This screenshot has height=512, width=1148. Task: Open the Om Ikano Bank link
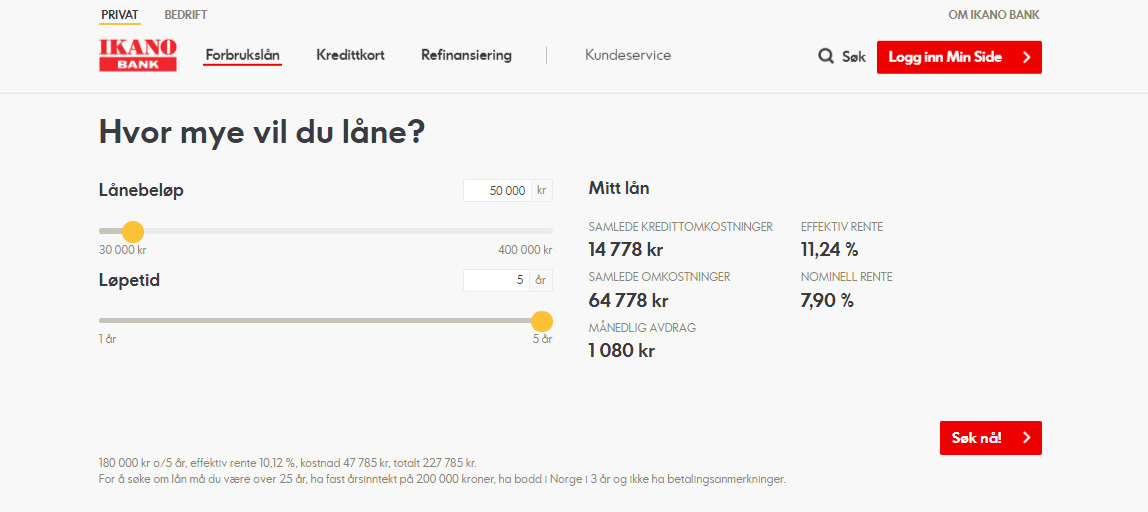click(994, 15)
